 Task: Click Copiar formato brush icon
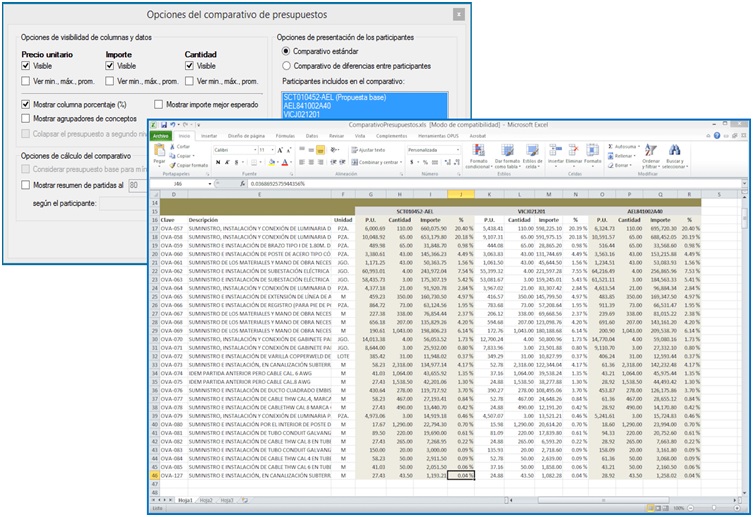(x=174, y=164)
